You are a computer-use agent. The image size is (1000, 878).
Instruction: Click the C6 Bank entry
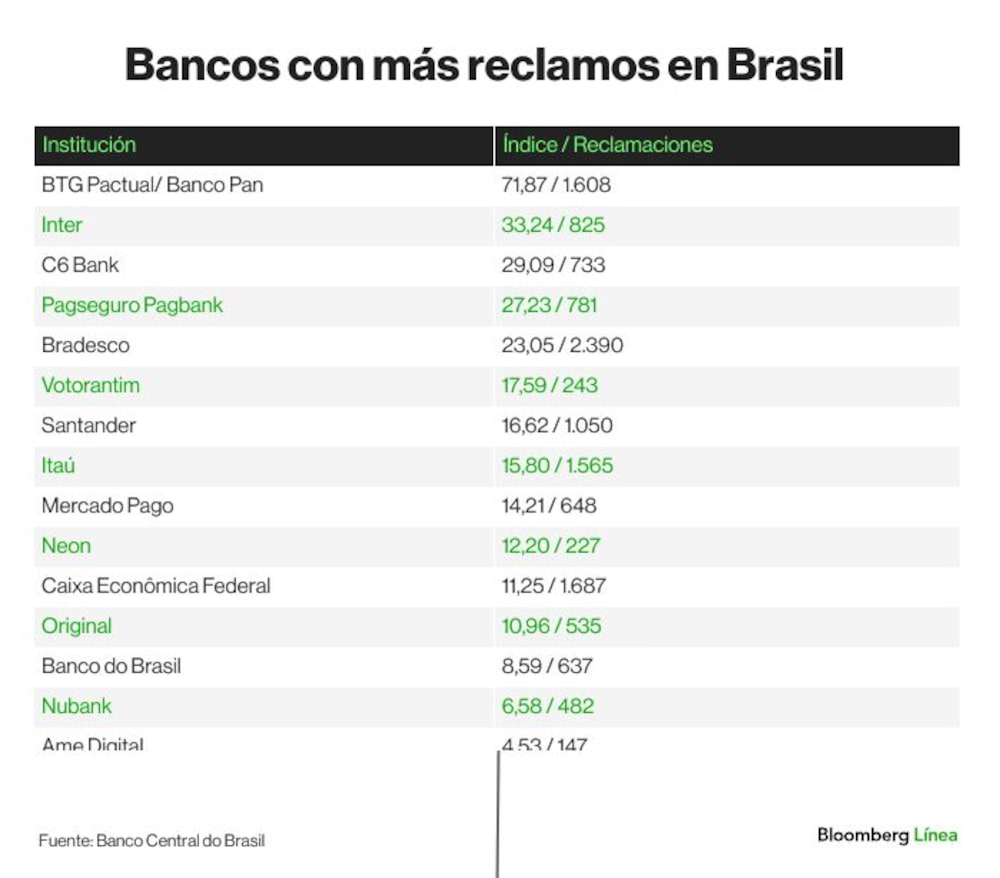(80, 265)
